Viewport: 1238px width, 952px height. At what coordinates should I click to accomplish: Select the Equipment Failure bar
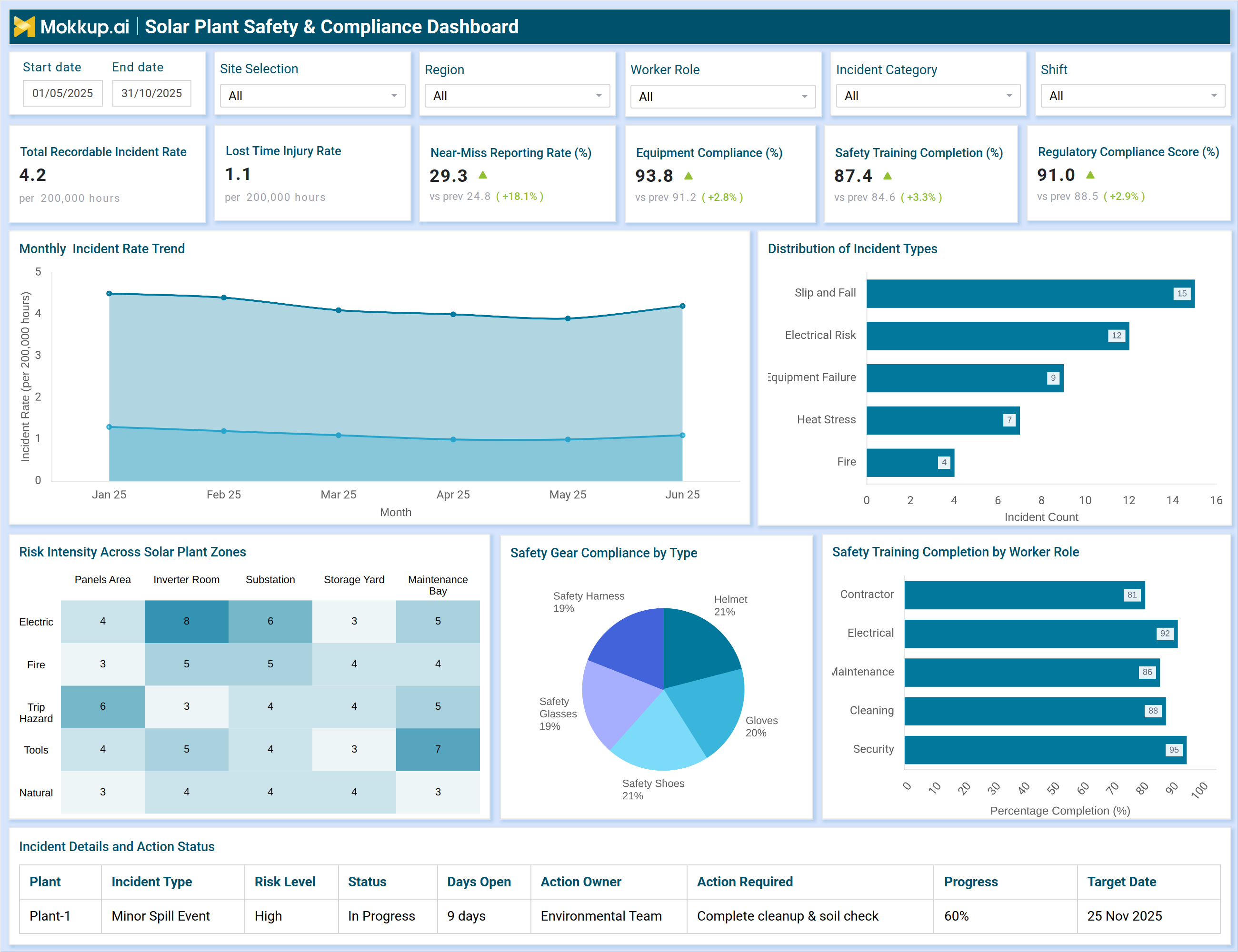[x=965, y=378]
